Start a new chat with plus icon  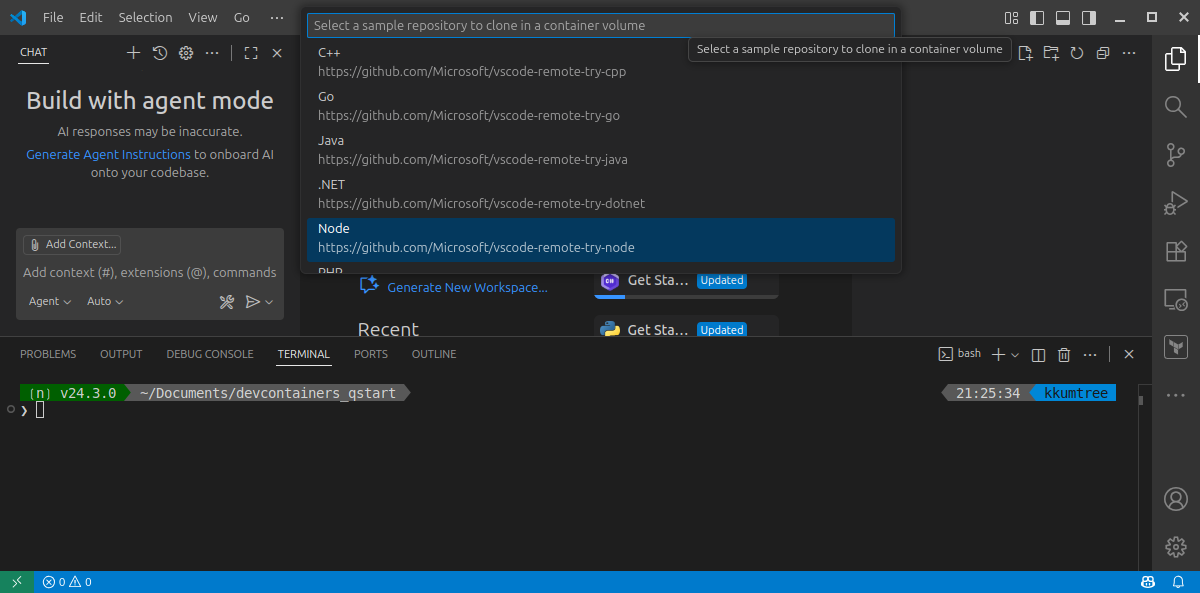pyautogui.click(x=133, y=53)
